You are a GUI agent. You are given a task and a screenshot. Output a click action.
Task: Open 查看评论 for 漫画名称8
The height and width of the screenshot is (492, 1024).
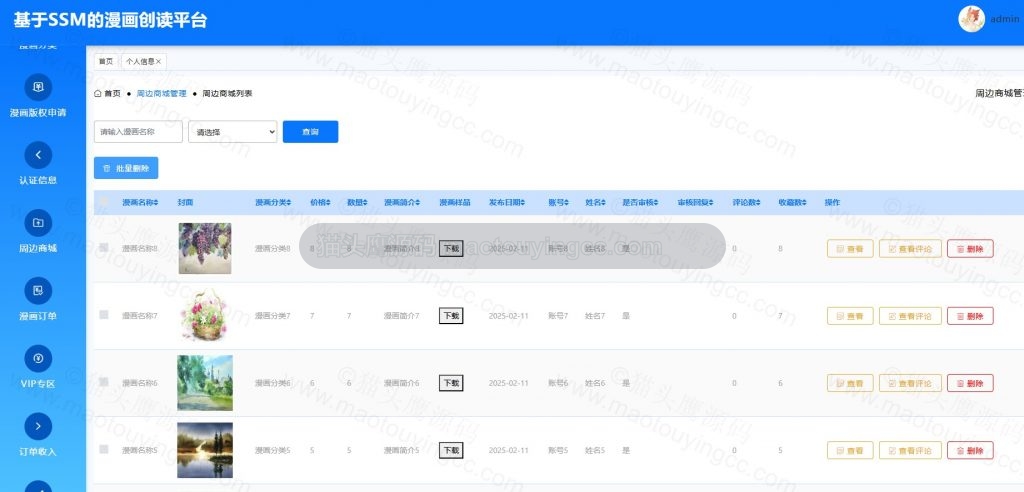click(910, 248)
